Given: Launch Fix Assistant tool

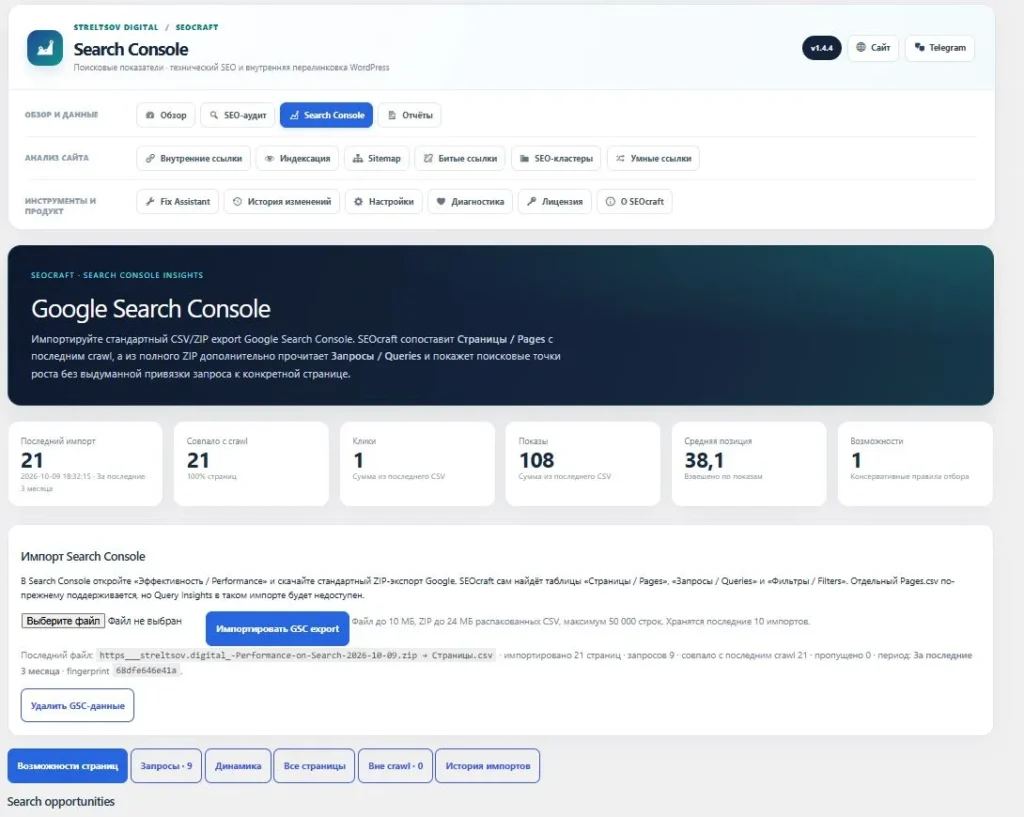Looking at the screenshot, I should 178,201.
